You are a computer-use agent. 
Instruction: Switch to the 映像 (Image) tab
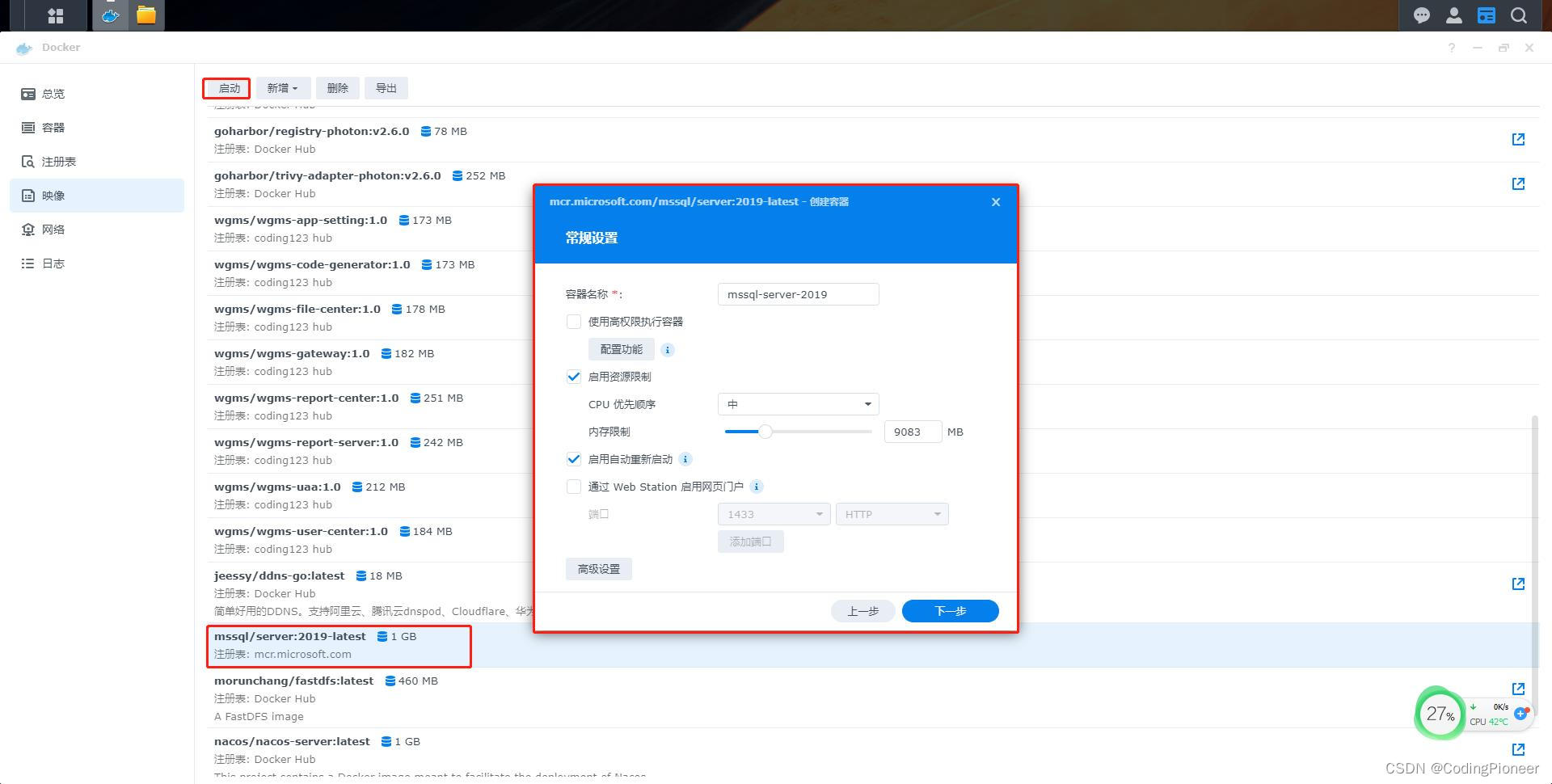coord(53,195)
